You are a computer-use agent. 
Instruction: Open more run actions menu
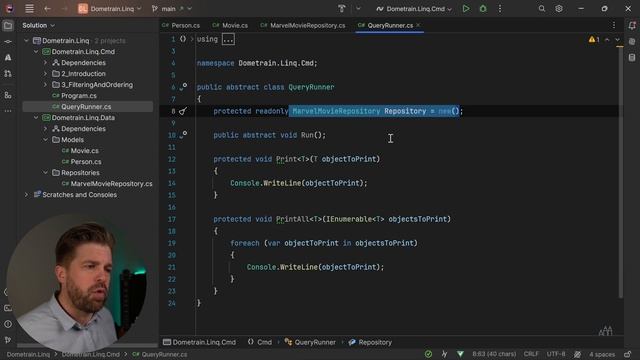[500, 9]
